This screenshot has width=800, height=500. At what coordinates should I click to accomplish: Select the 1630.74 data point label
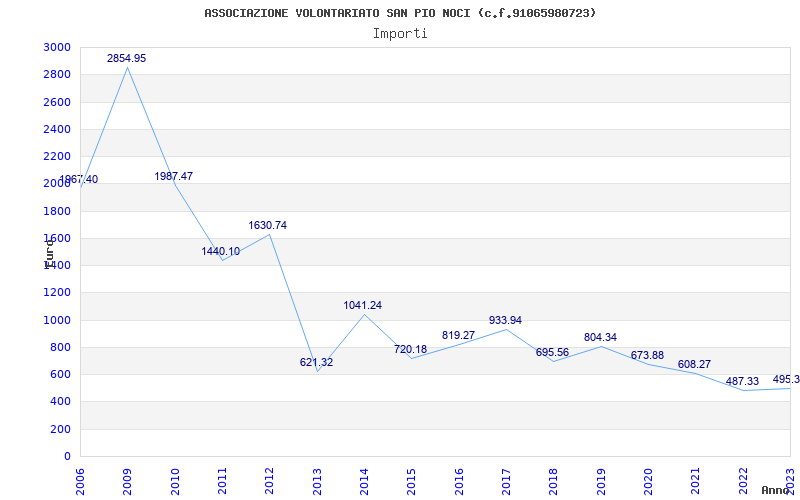tap(268, 226)
